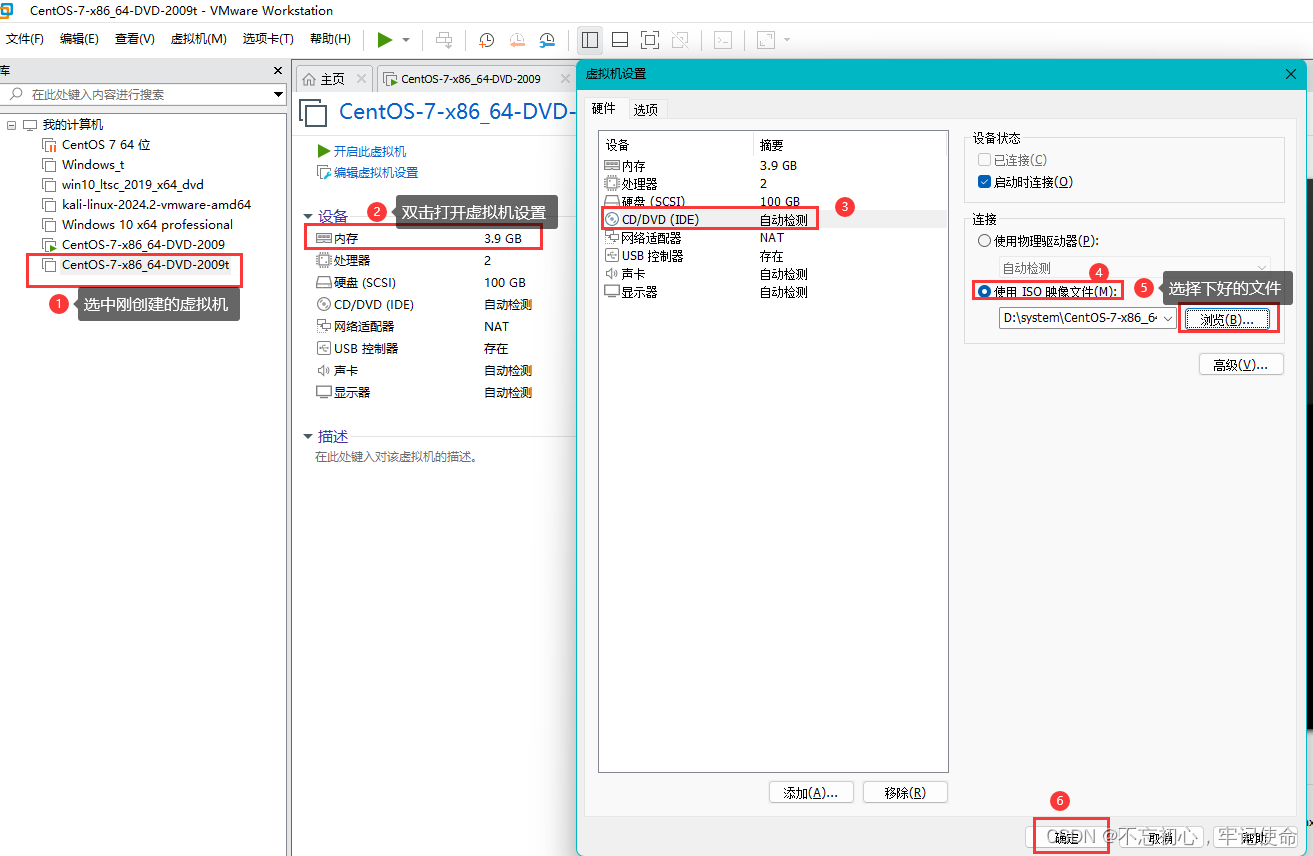1313x856 pixels.
Task: Click the VMware Workstation title bar icon
Action: [x=7, y=11]
